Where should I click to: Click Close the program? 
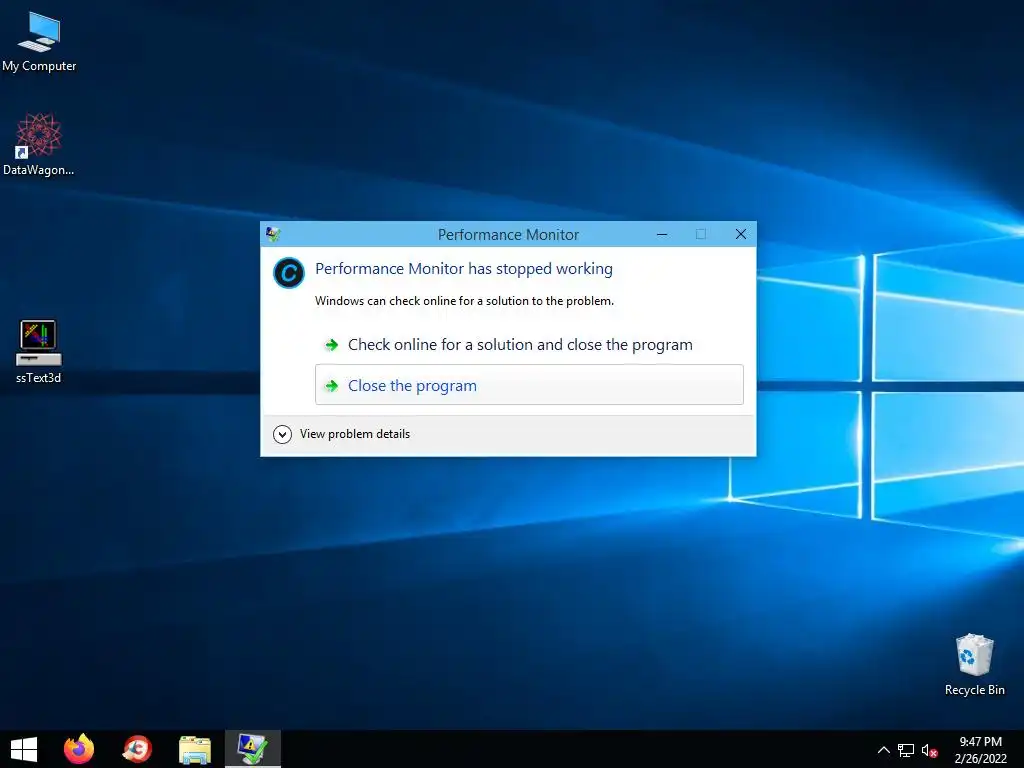pyautogui.click(x=529, y=385)
